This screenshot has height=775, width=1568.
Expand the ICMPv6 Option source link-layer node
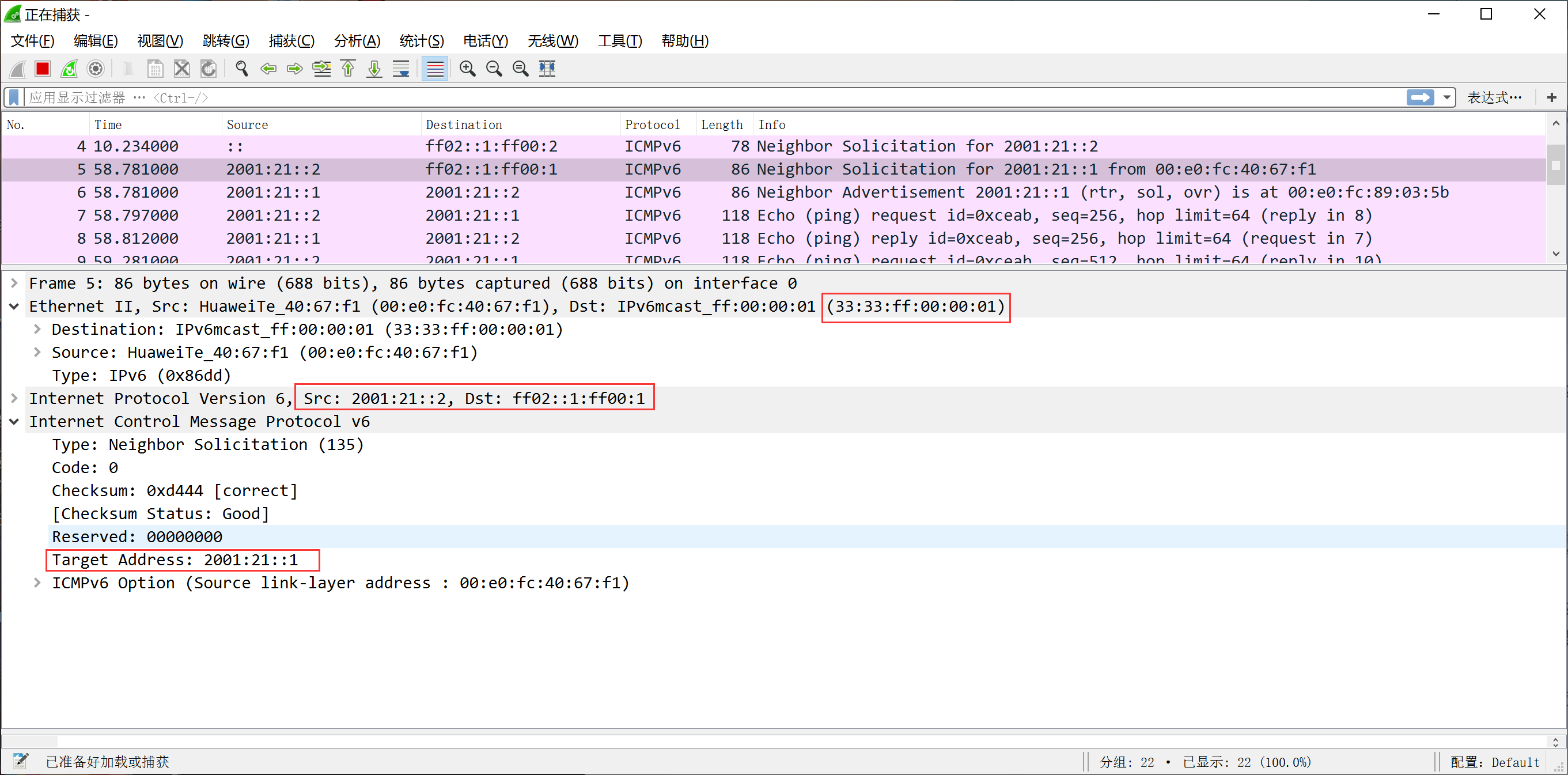click(37, 583)
